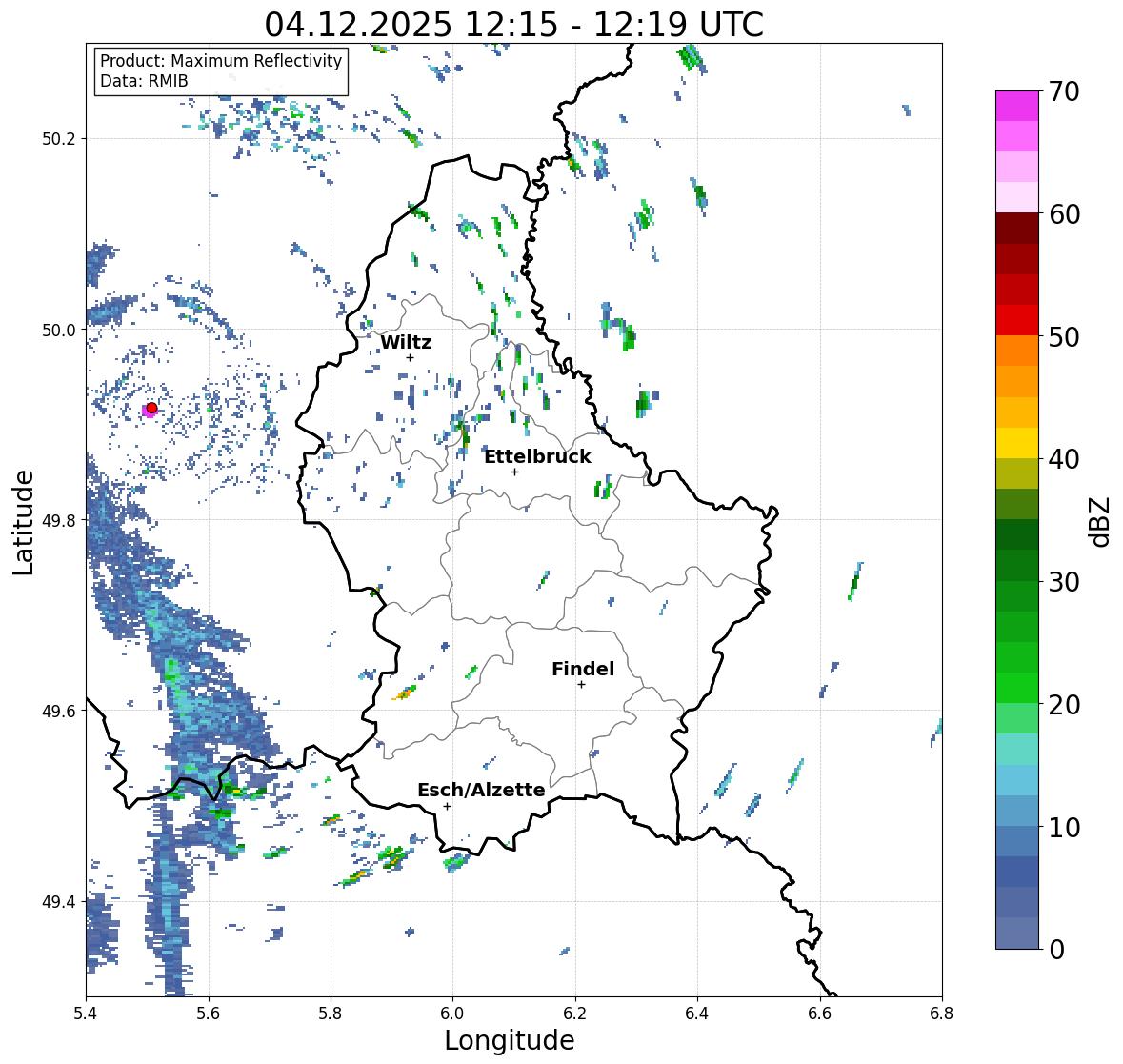1123x1064 pixels.
Task: Click the 10 tick on the colorbar
Action: pyautogui.click(x=1064, y=827)
